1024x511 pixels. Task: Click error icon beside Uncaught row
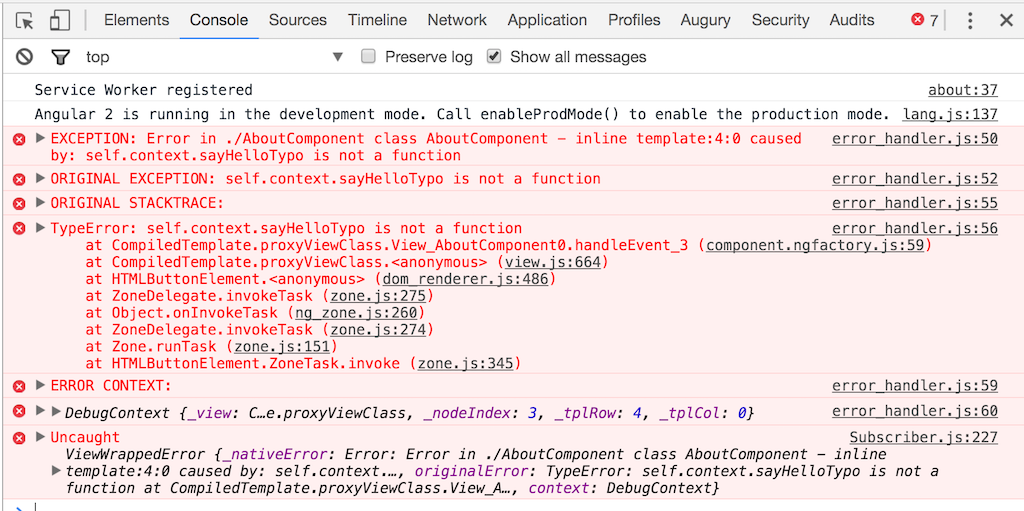[x=20, y=437]
